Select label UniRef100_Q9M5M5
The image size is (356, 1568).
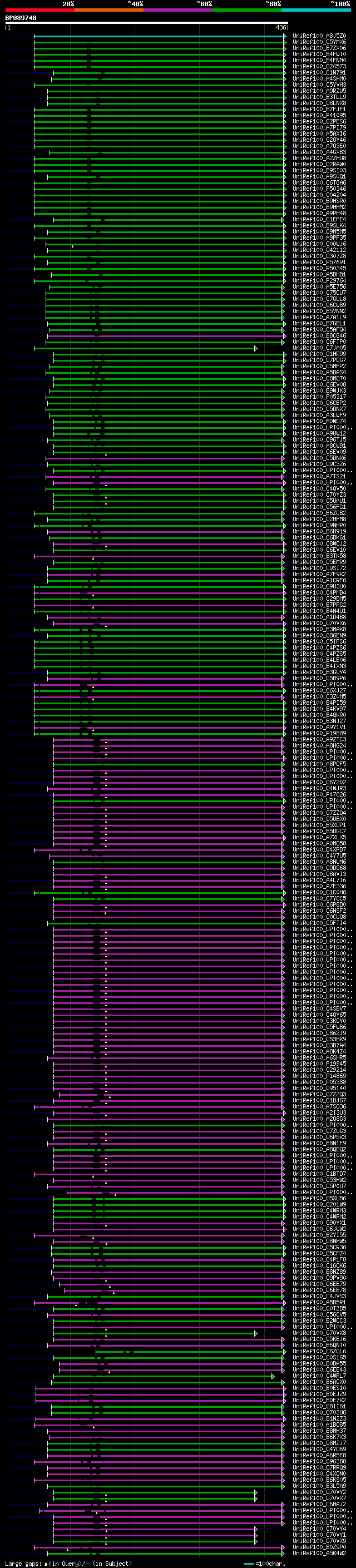(319, 232)
